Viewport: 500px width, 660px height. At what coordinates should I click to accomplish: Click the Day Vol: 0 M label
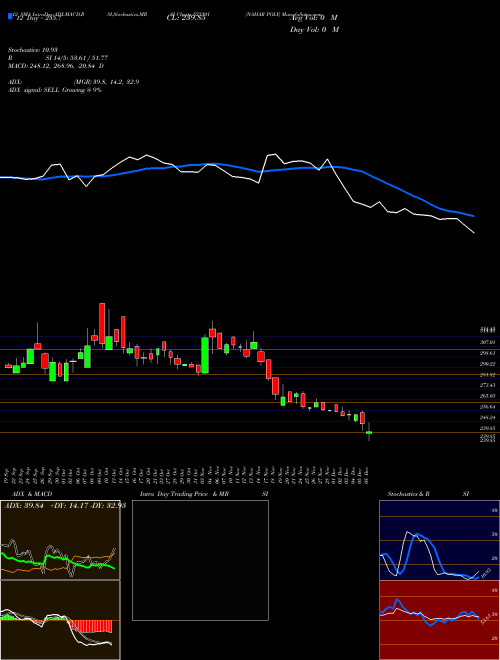(x=314, y=29)
